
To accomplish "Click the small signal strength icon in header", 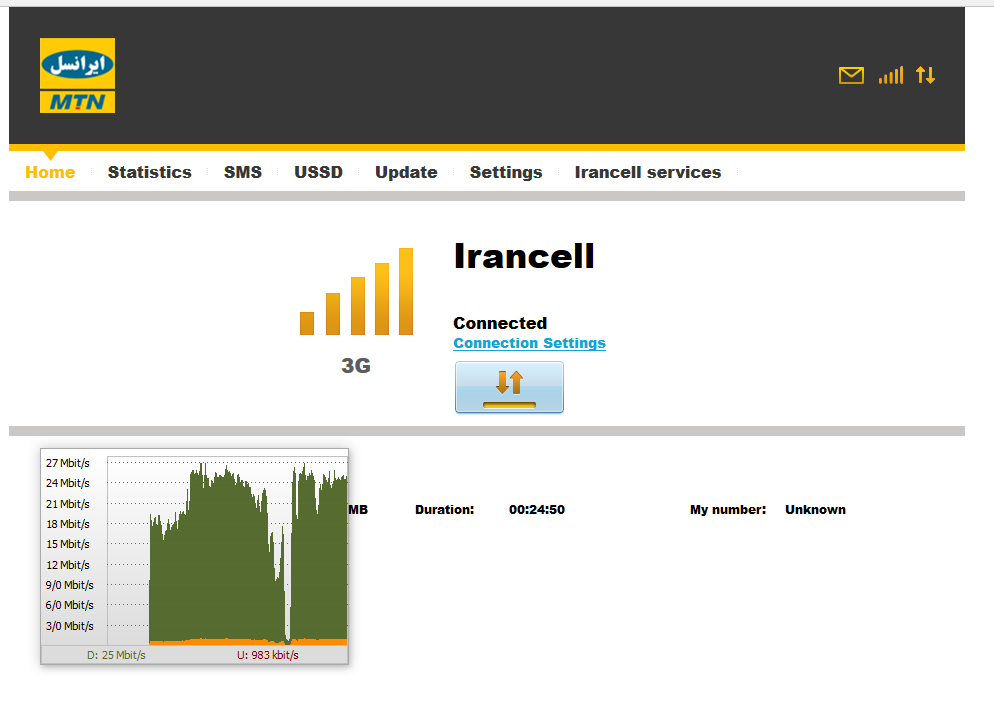I will tap(890, 75).
